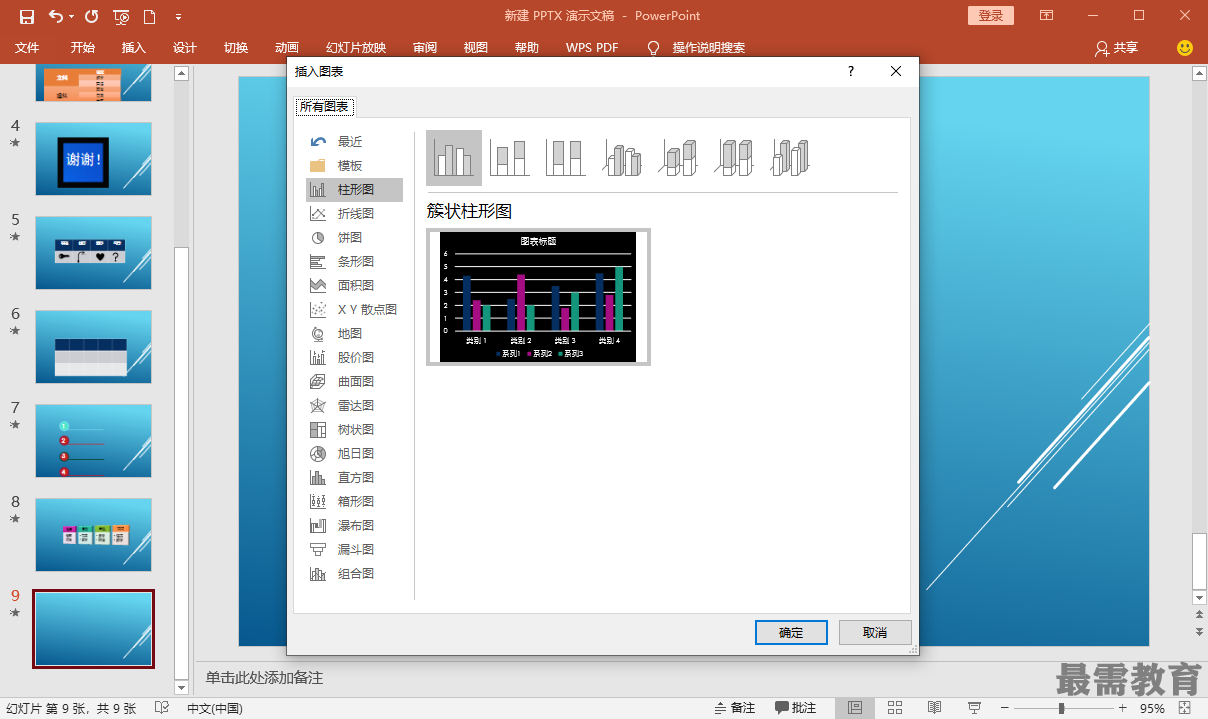Select the 旭日图 sunburst category
This screenshot has width=1208, height=719.
354,454
